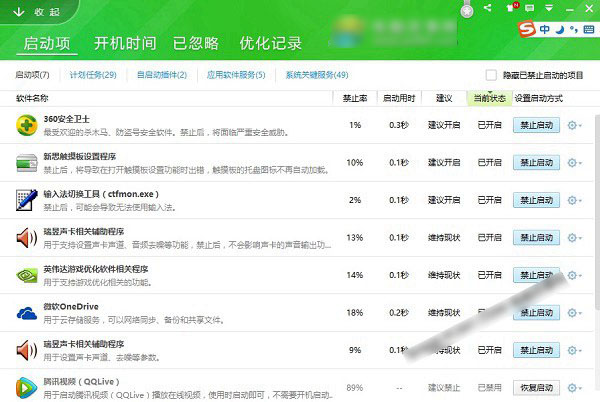The image size is (600, 402).
Task: Click the medal icon in title bar
Action: pos(467,9)
